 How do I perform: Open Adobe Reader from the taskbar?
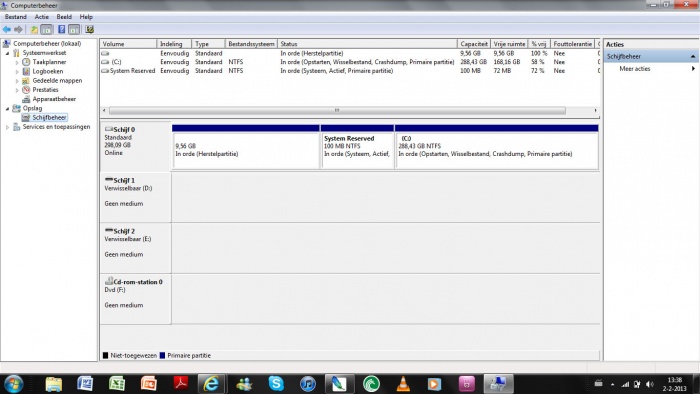click(180, 384)
